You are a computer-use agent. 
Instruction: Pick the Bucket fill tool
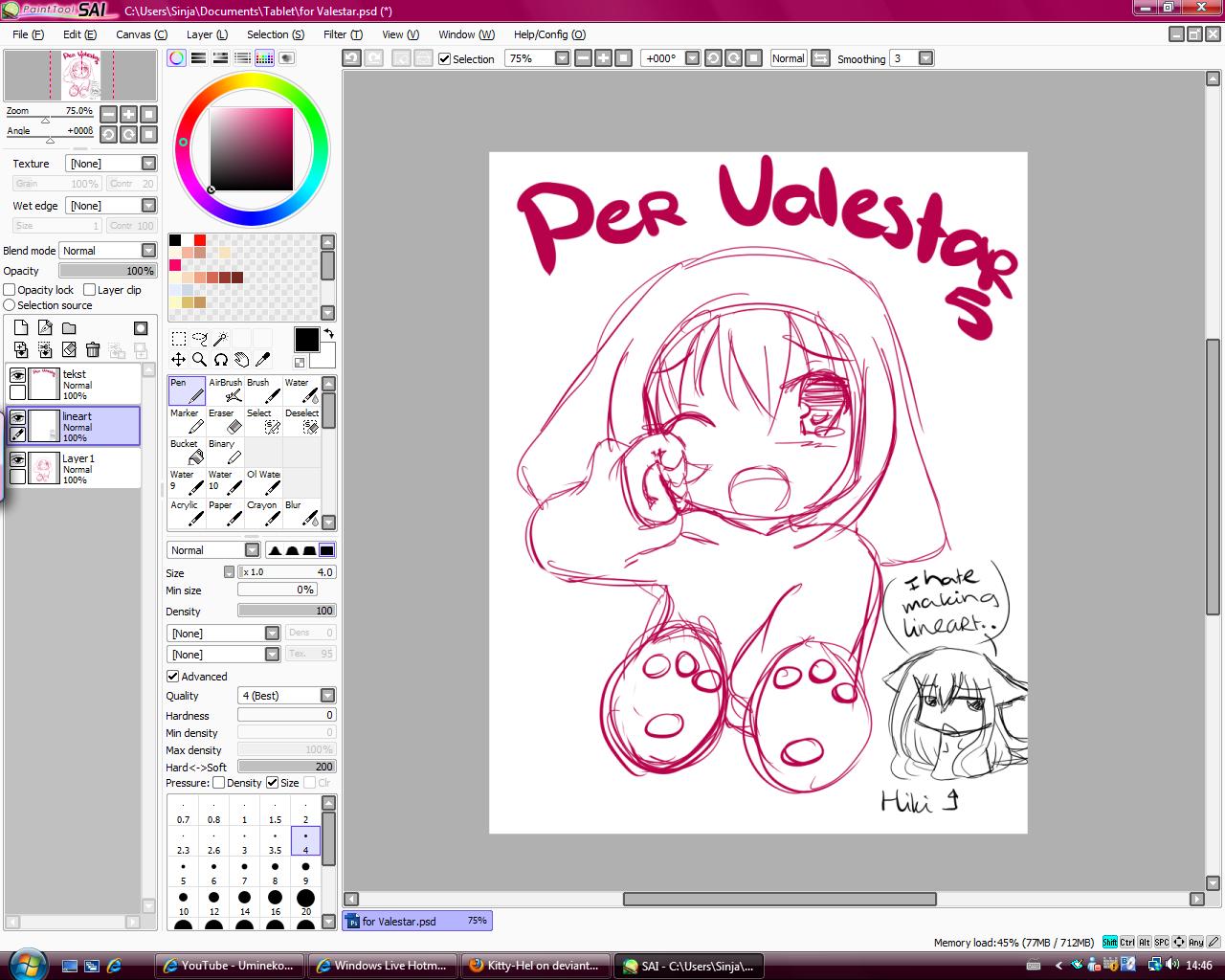pyautogui.click(x=187, y=452)
